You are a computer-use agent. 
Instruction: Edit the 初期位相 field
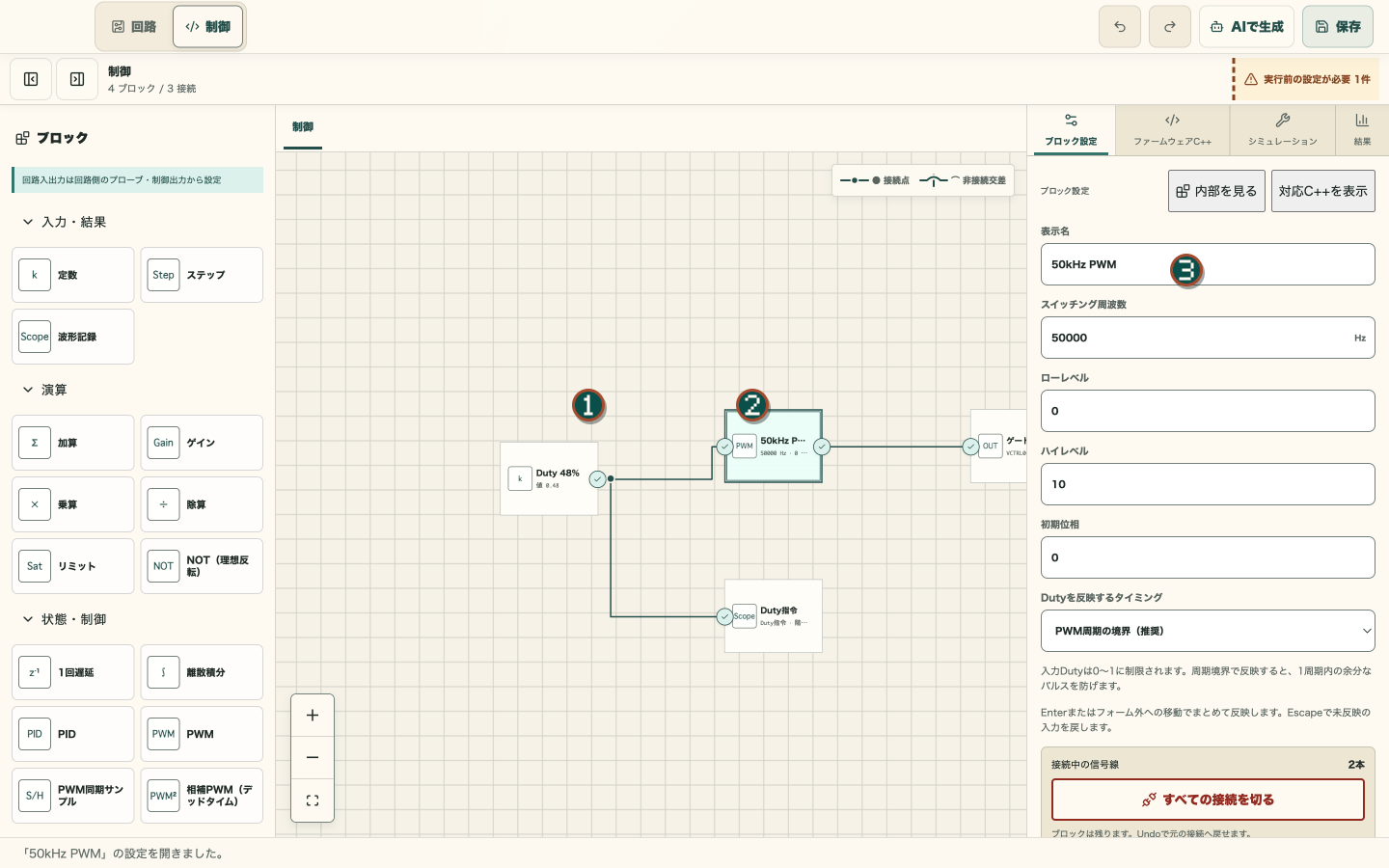click(x=1208, y=557)
